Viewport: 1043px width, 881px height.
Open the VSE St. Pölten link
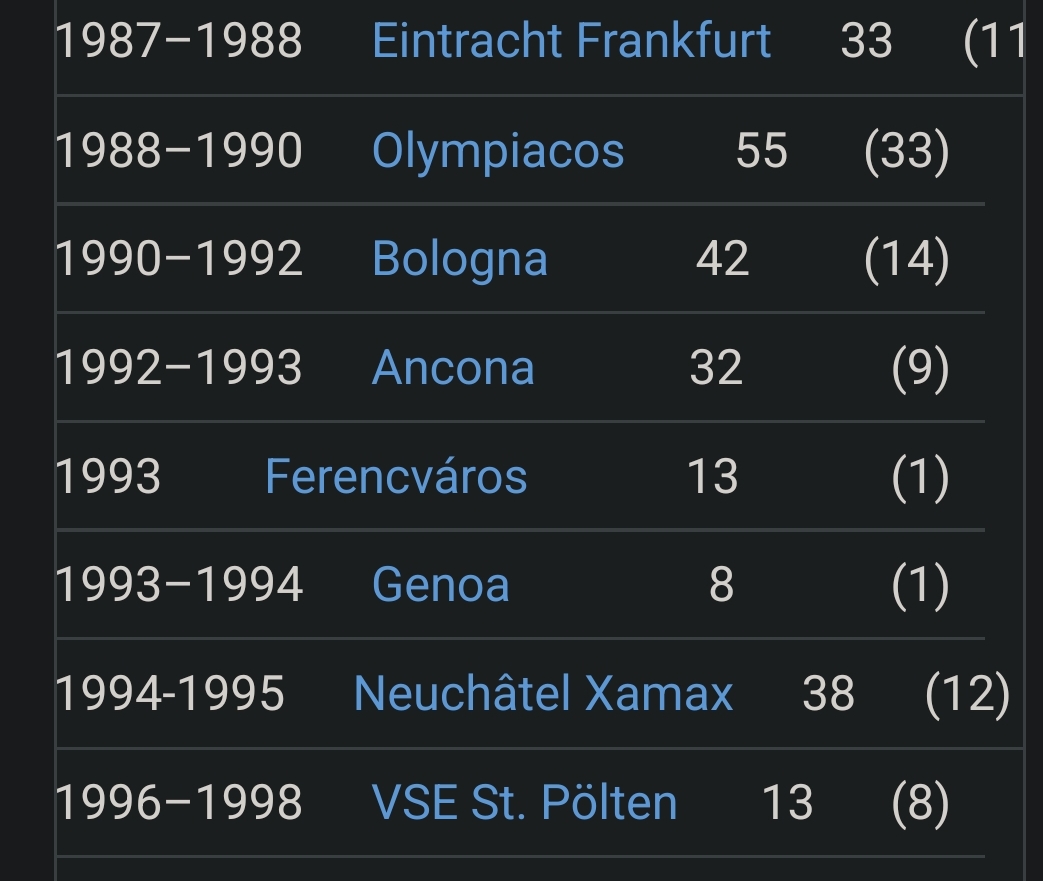524,801
